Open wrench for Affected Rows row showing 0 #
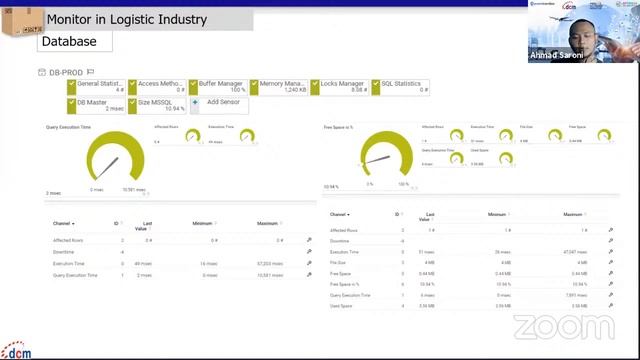This screenshot has height=360, width=640. click(x=309, y=240)
